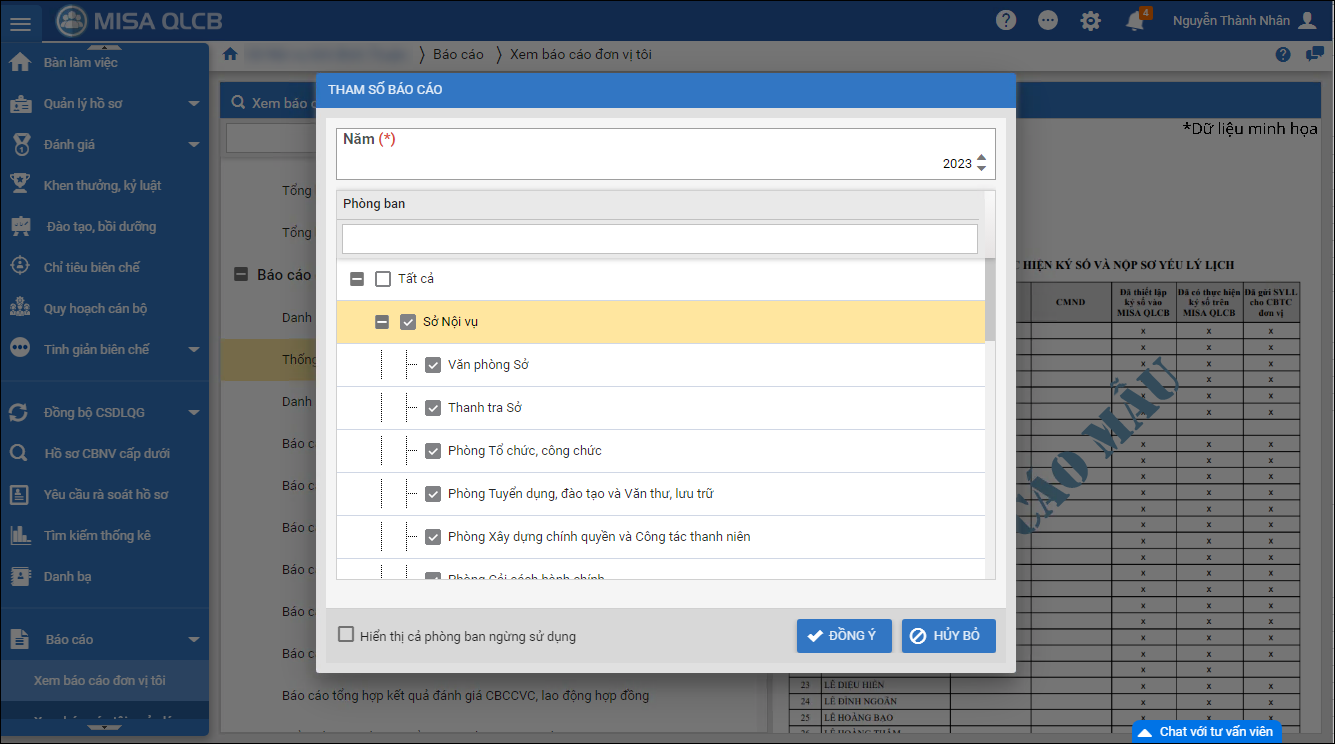Click the Đồng ý button
The width and height of the screenshot is (1335, 744).
843,636
